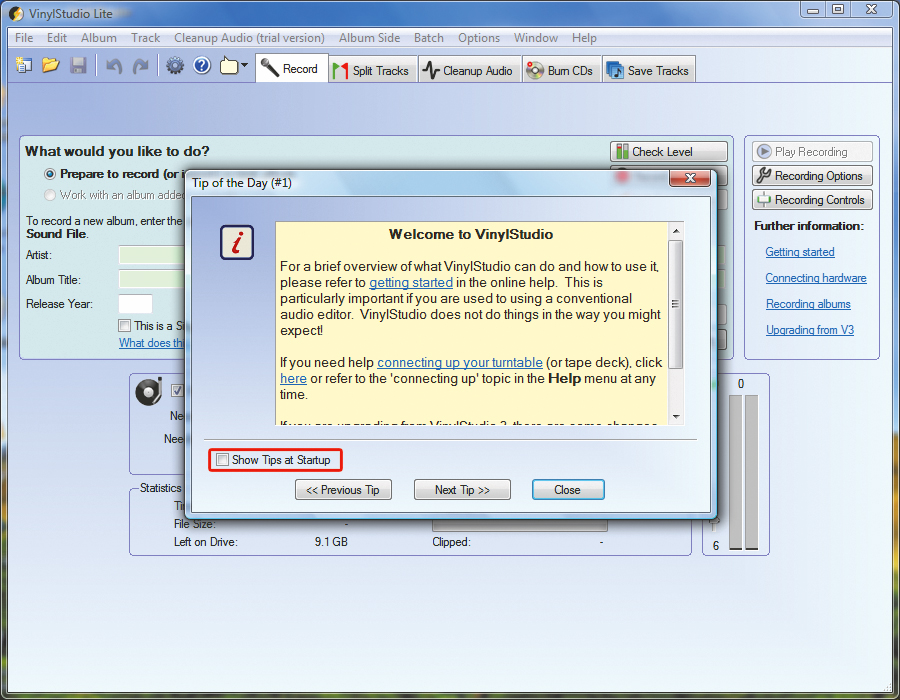Viewport: 900px width, 700px height.
Task: Open the 'connecting up your turntable' link
Action: [460, 362]
